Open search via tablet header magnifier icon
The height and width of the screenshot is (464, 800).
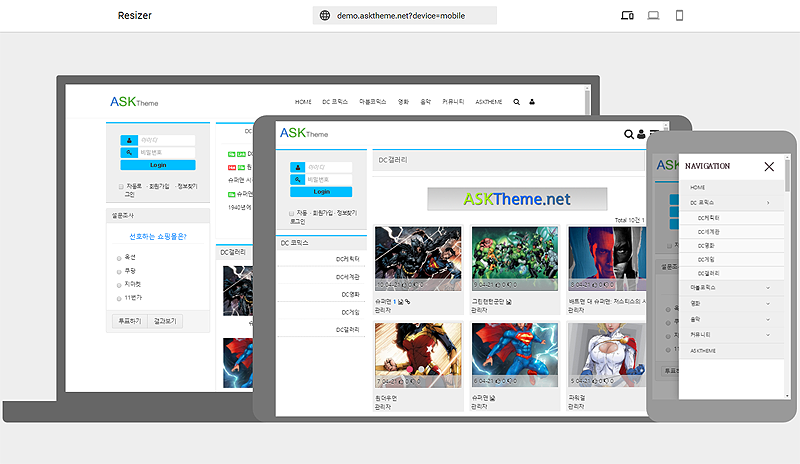629,134
